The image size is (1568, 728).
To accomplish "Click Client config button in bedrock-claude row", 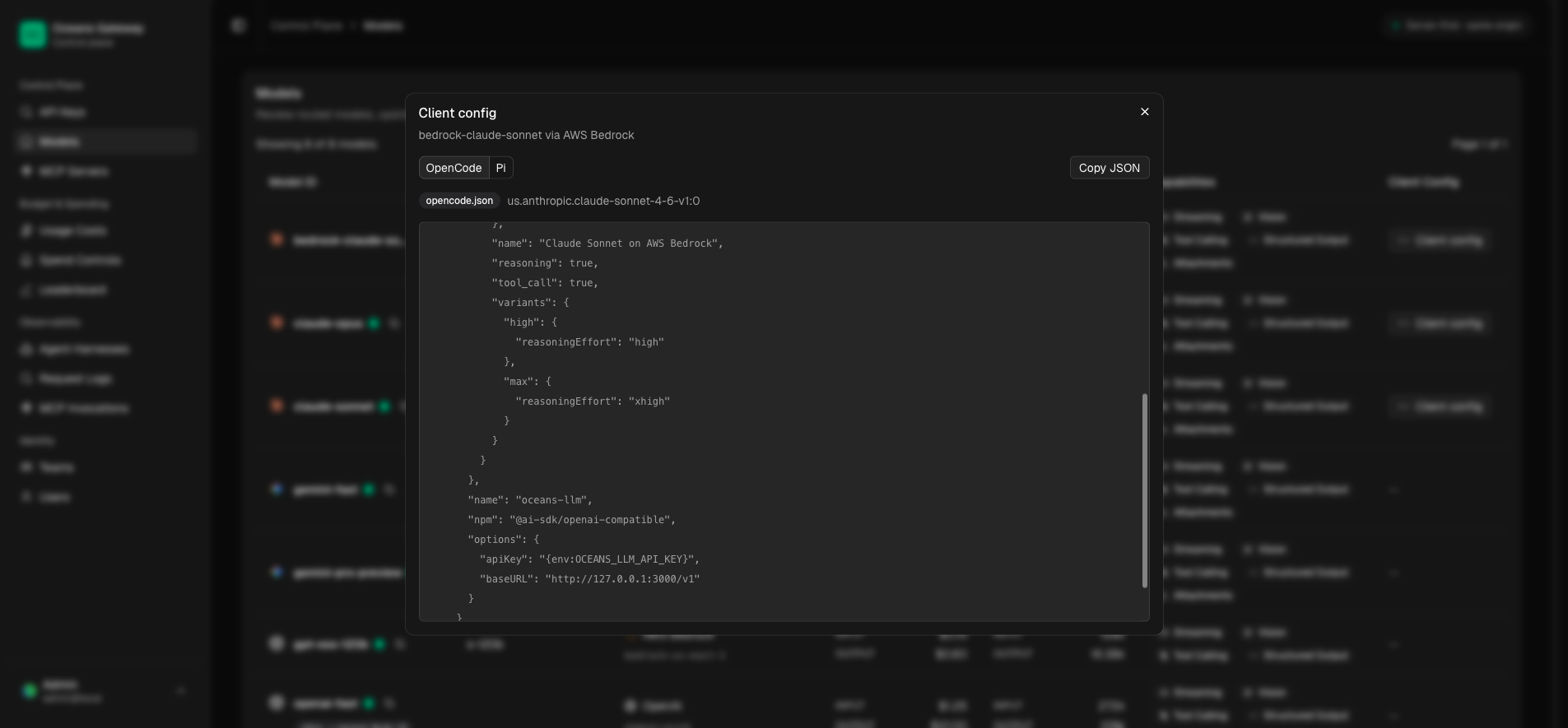I will [x=1439, y=240].
